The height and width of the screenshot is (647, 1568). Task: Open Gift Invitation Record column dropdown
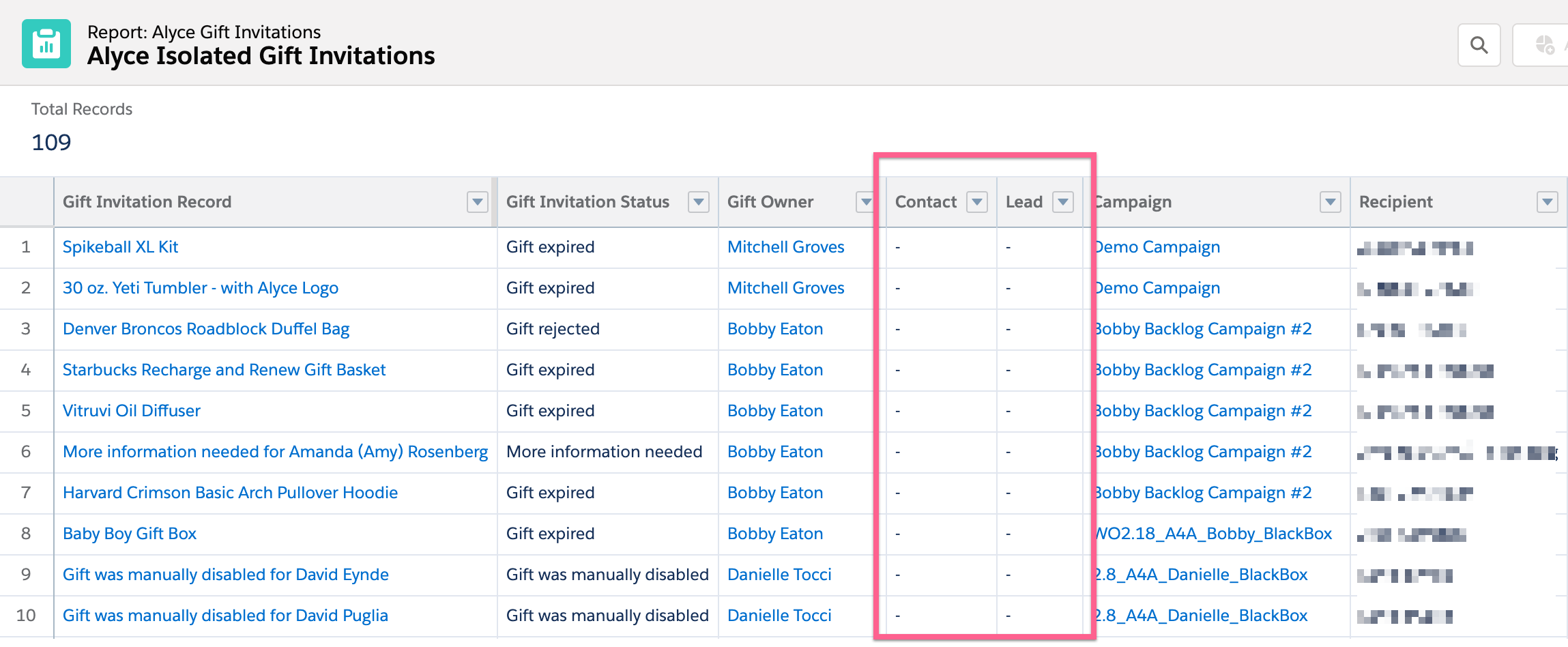coord(477,202)
